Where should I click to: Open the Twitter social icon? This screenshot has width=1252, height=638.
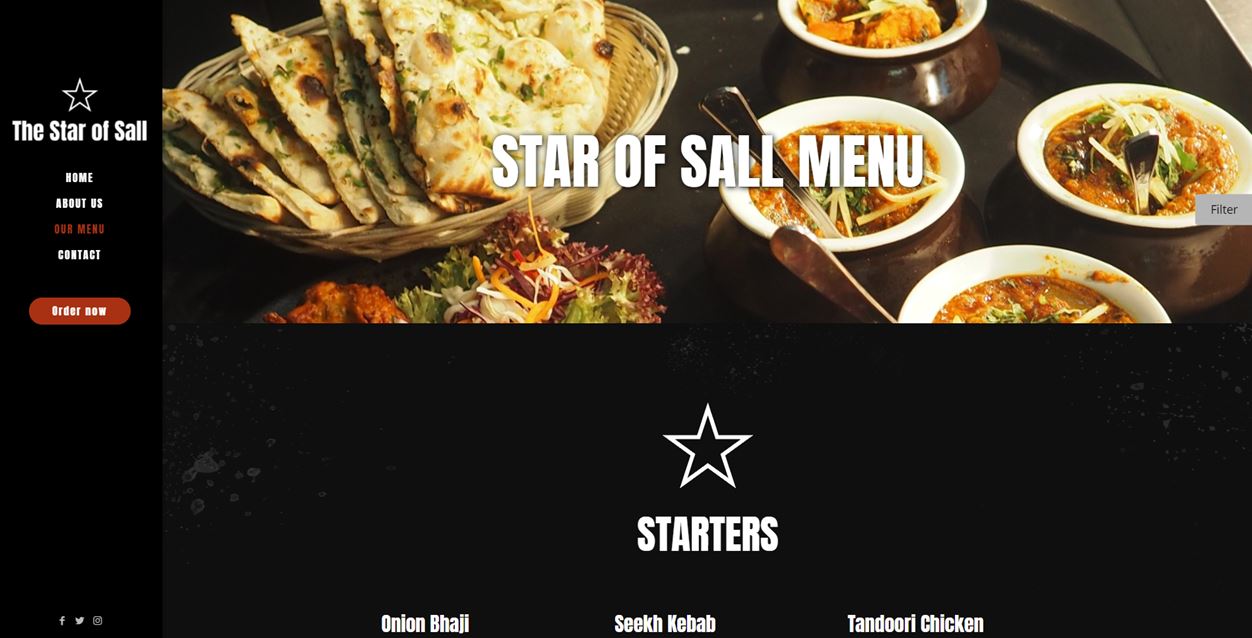pos(80,621)
